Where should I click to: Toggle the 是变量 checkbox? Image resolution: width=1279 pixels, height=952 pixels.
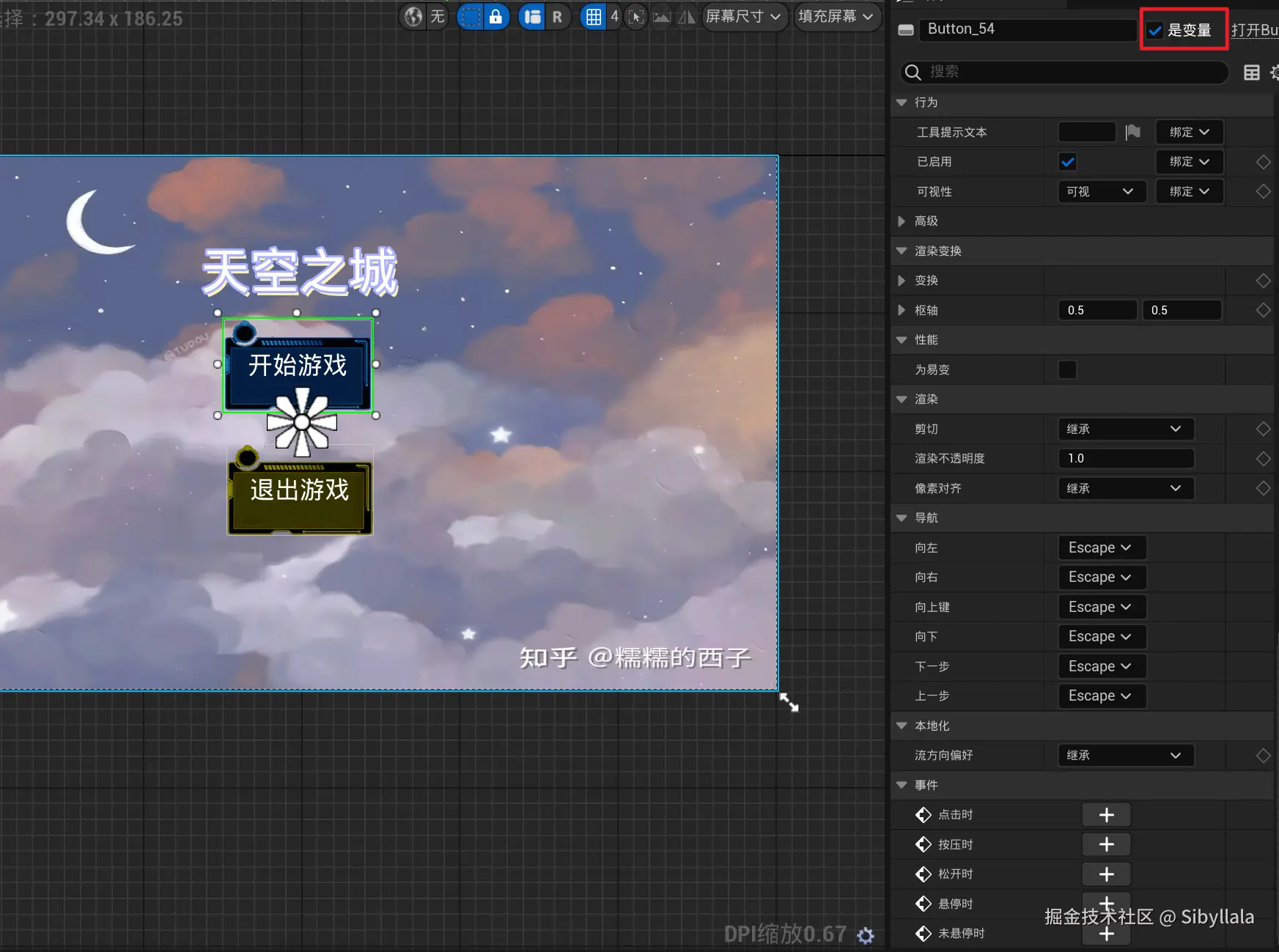tap(1155, 30)
